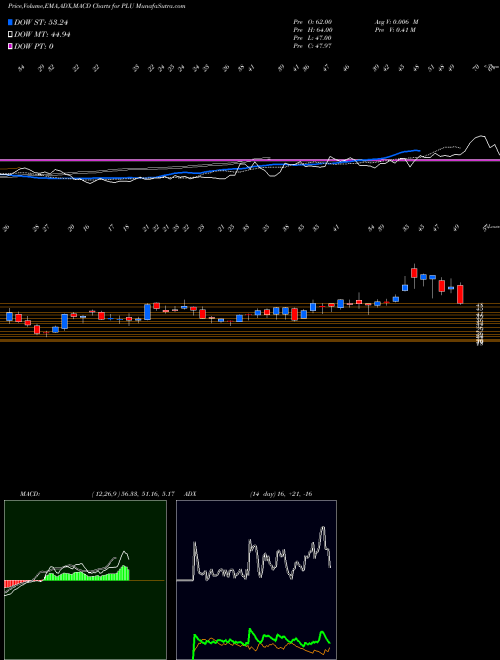This screenshot has height=660, width=500.
Task: Click the dark blue ADX indicator chart panel
Action: (x=256, y=580)
